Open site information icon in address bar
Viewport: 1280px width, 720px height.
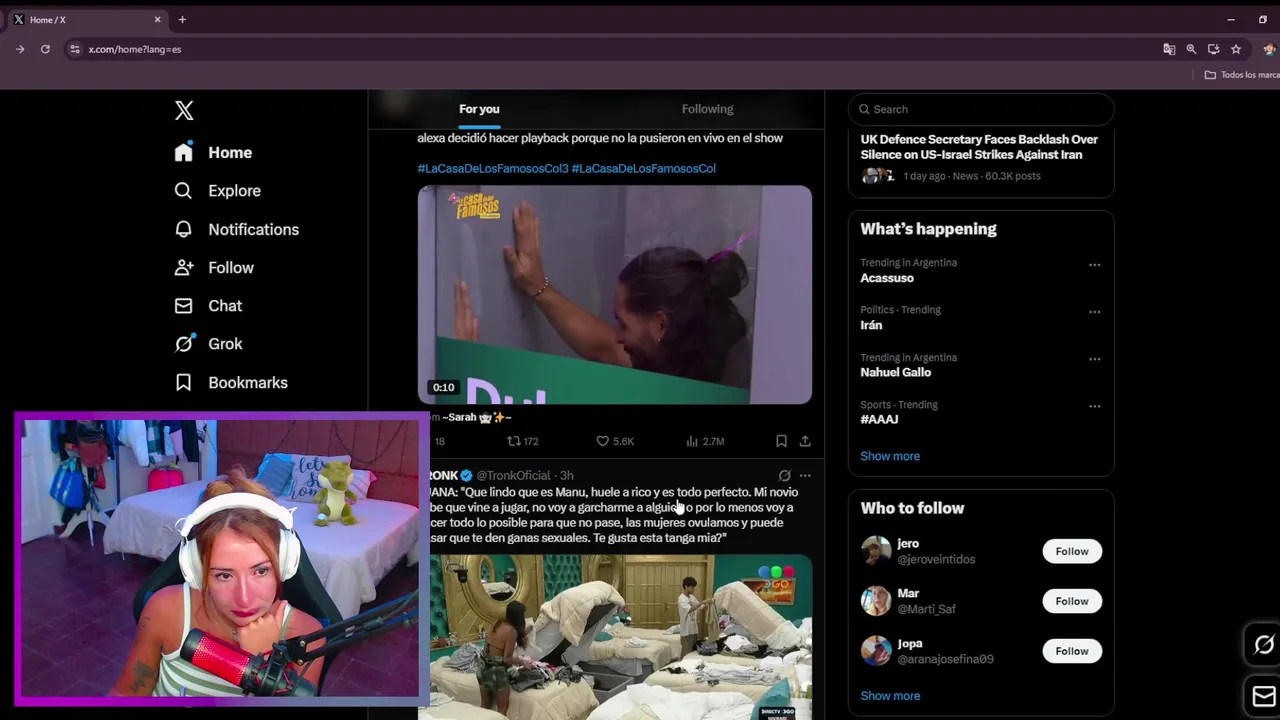tap(74, 49)
